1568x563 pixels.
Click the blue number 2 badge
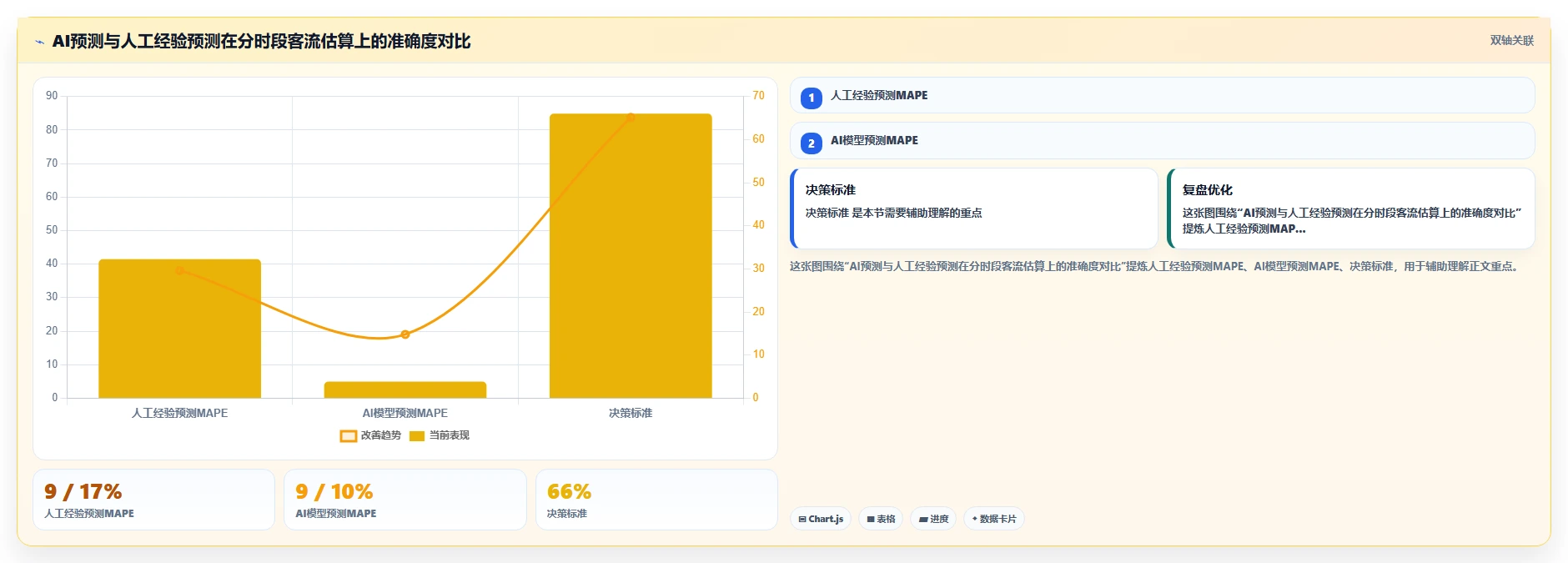click(x=811, y=143)
